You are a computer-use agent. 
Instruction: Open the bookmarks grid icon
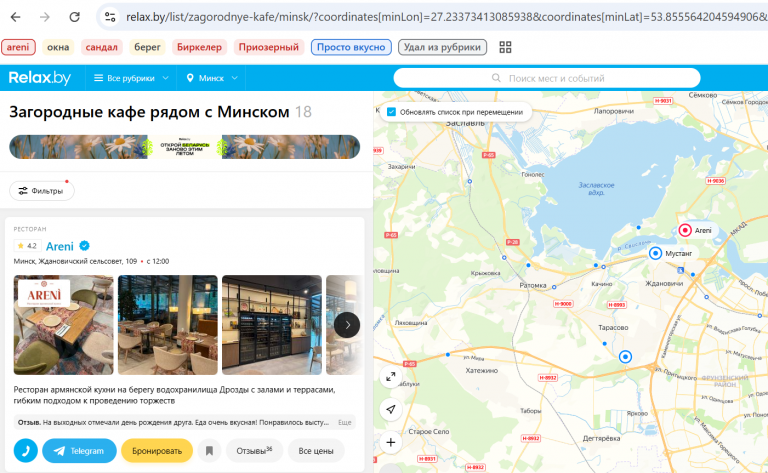pos(505,47)
